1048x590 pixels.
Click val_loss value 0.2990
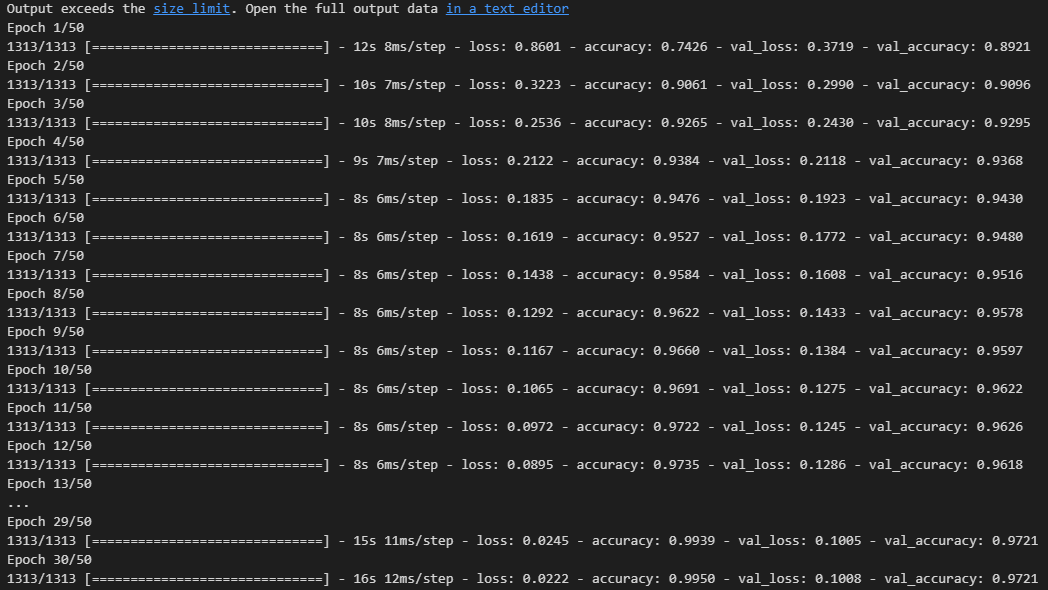coord(830,85)
